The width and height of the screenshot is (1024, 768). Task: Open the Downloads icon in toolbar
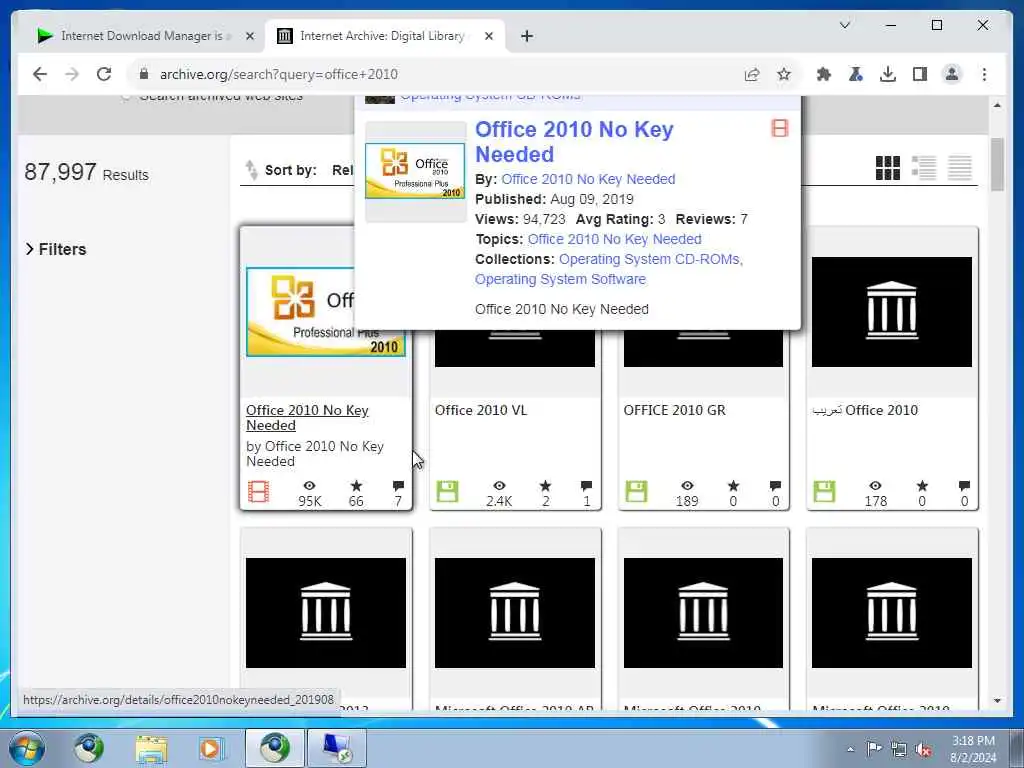[888, 74]
